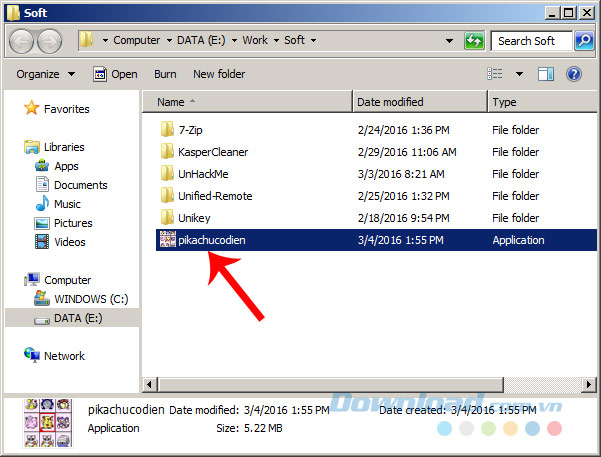601x457 pixels.
Task: Click the 7-Zip folder icon
Action: coord(167,130)
